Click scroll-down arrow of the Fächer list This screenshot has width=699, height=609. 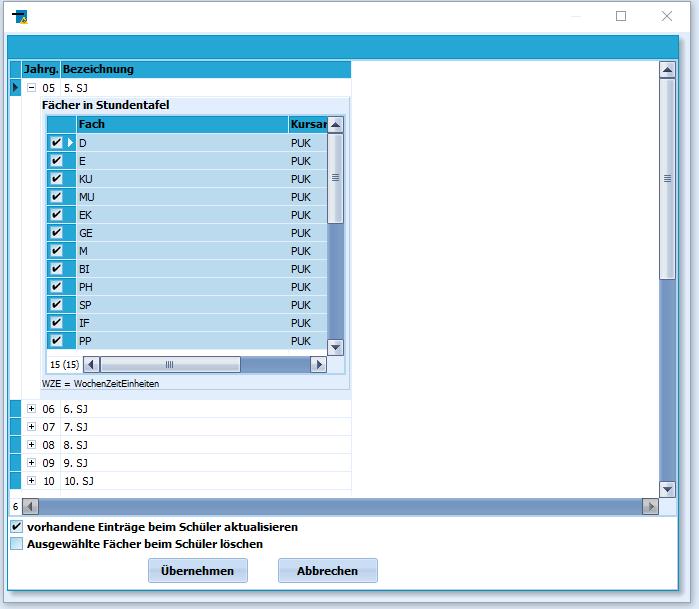[x=336, y=347]
